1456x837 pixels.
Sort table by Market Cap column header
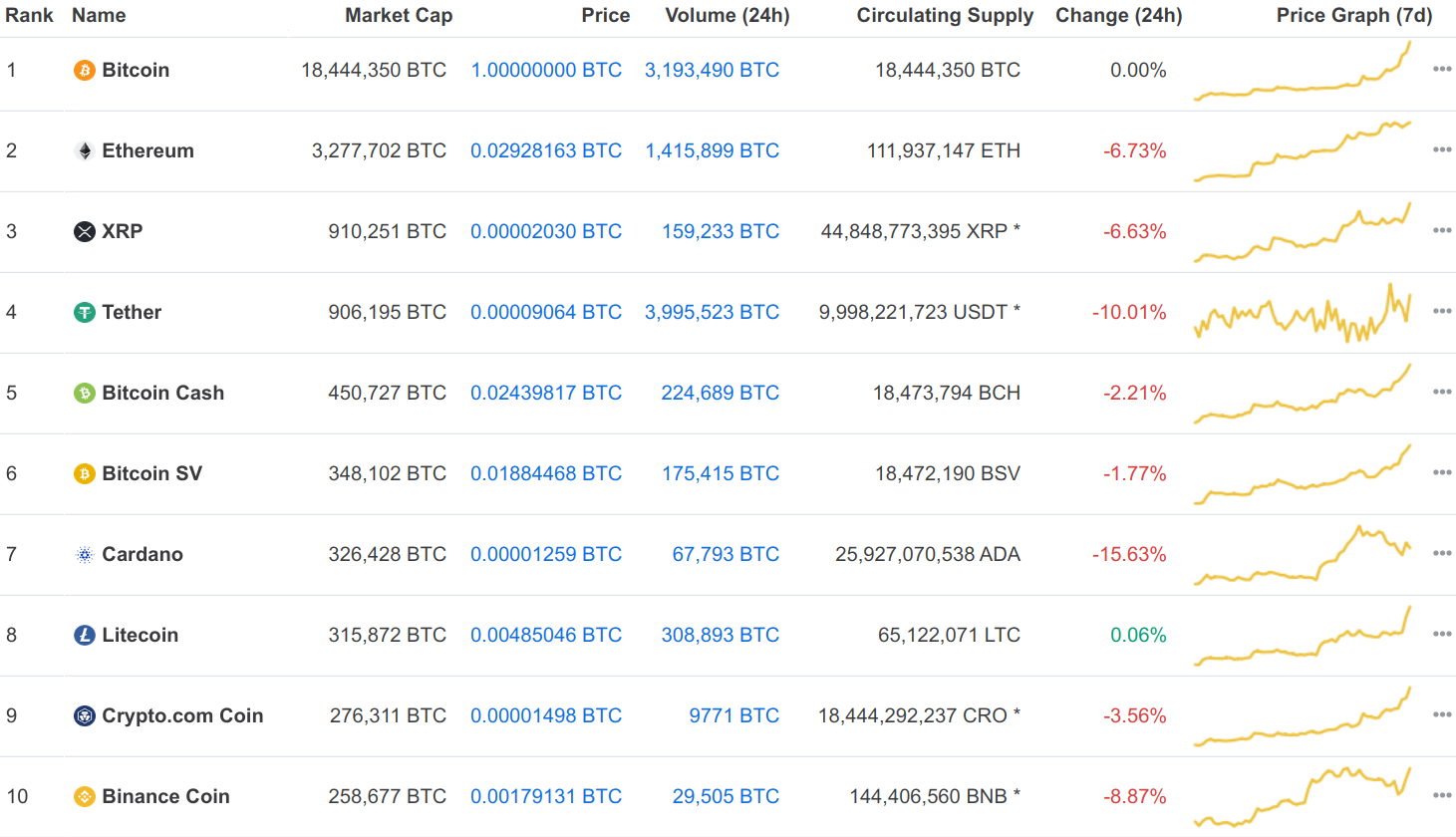399,15
